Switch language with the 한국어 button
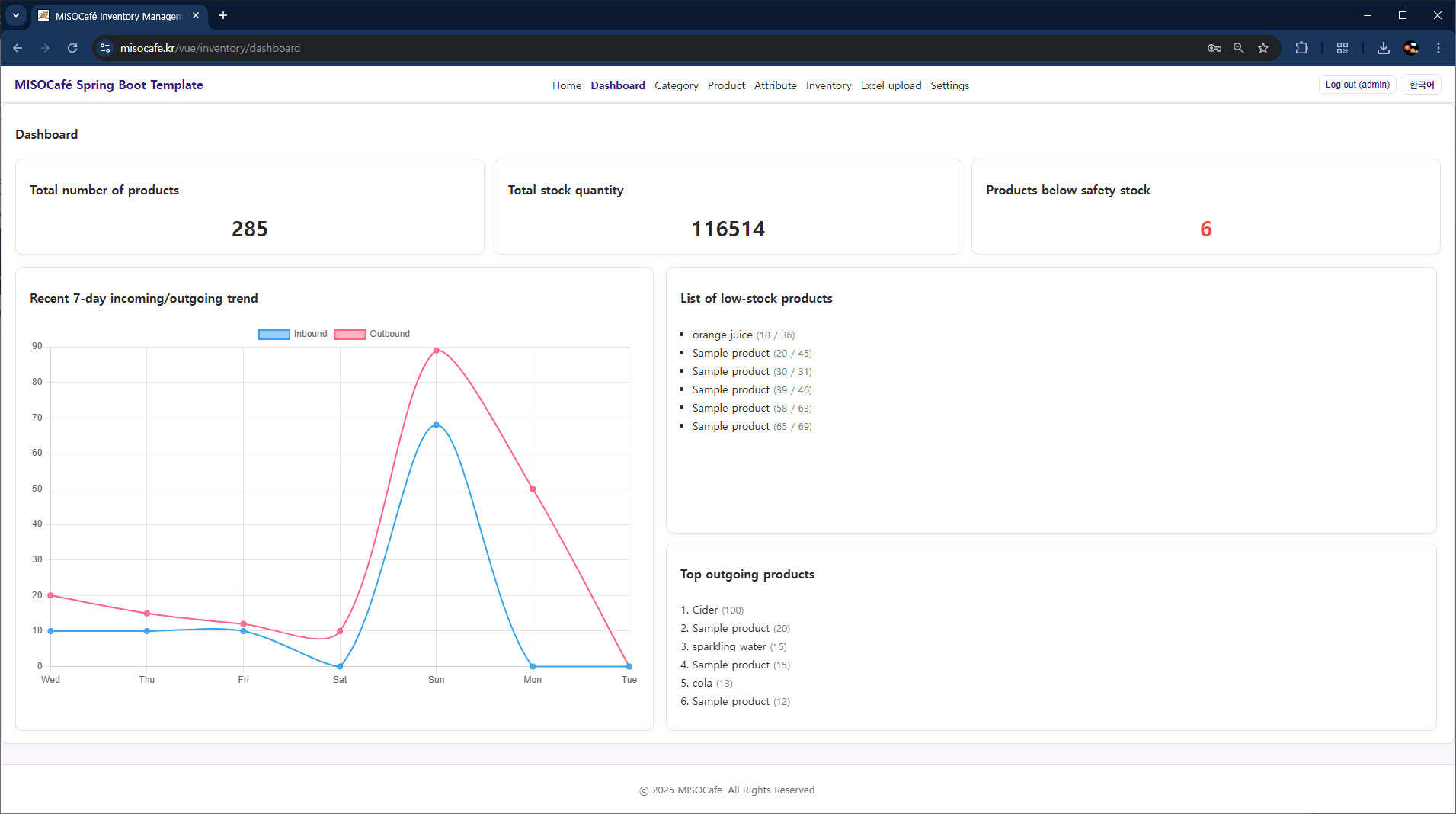This screenshot has width=1456, height=814. coord(1422,85)
